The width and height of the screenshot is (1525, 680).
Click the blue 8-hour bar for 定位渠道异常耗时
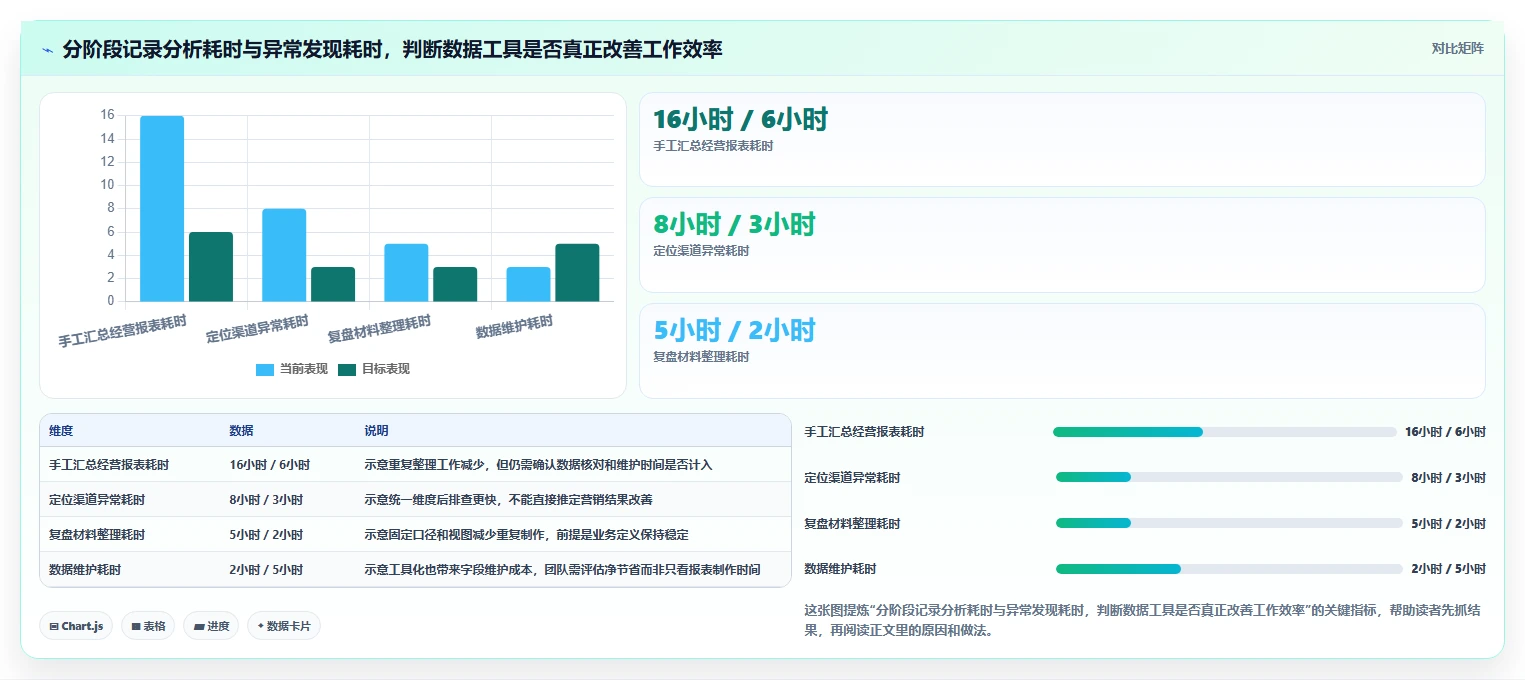click(x=284, y=255)
